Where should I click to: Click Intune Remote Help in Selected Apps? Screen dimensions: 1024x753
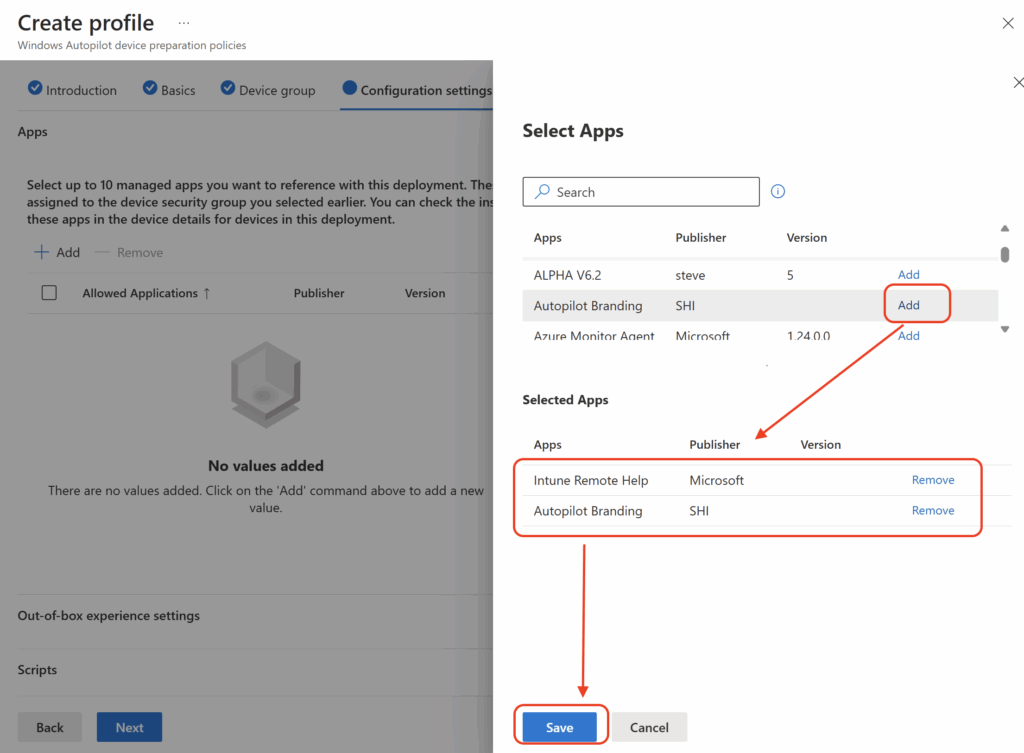590,480
